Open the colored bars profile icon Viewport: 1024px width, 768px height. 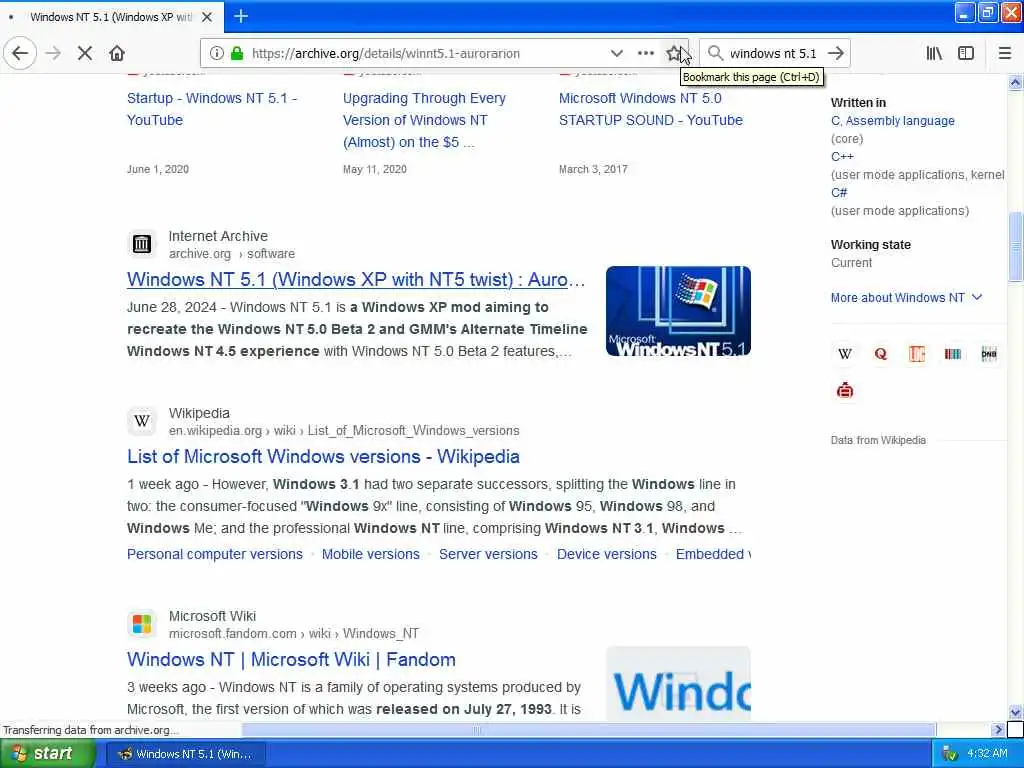tap(953, 354)
